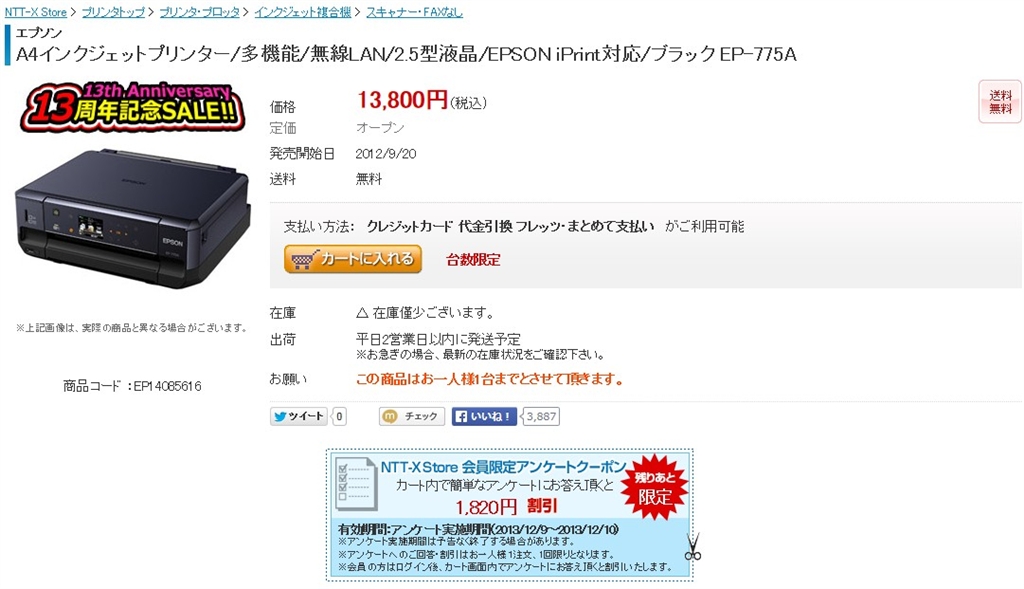The image size is (1024, 589).
Task: Click the tweet count bubble
Action: pos(339,417)
